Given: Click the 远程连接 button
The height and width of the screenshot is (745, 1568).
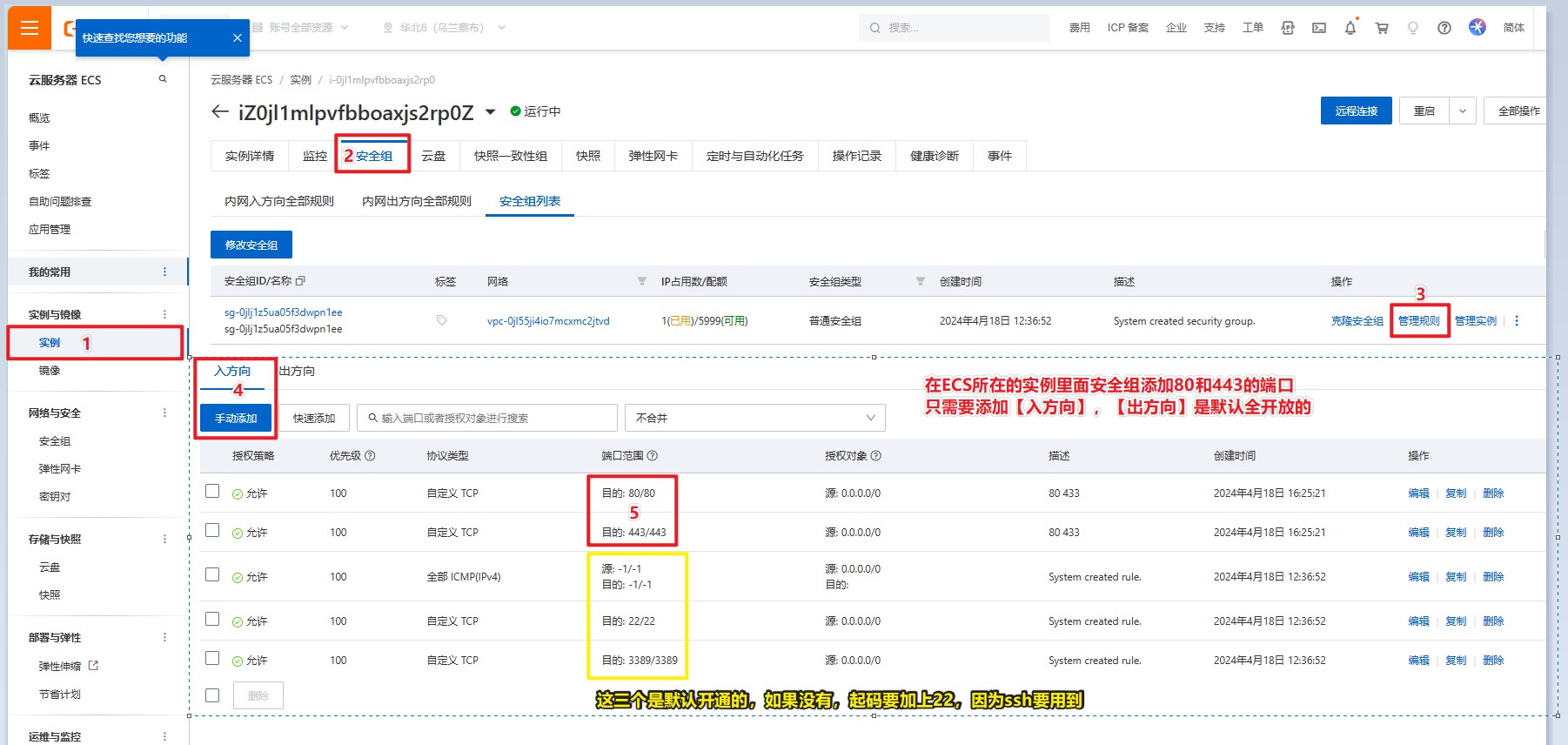Looking at the screenshot, I should (1357, 111).
